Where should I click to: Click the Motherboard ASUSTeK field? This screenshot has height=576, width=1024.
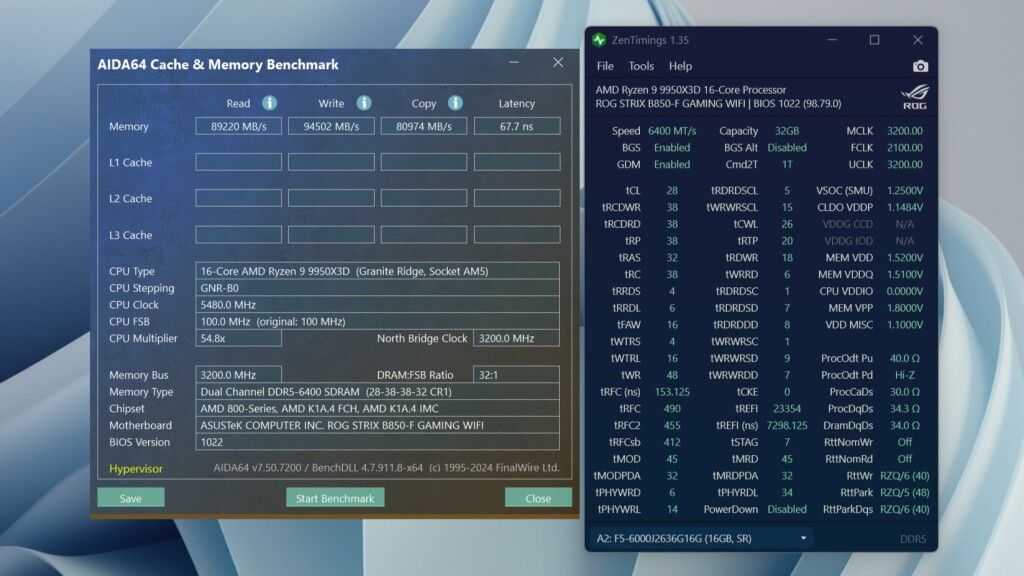pyautogui.click(x=377, y=425)
